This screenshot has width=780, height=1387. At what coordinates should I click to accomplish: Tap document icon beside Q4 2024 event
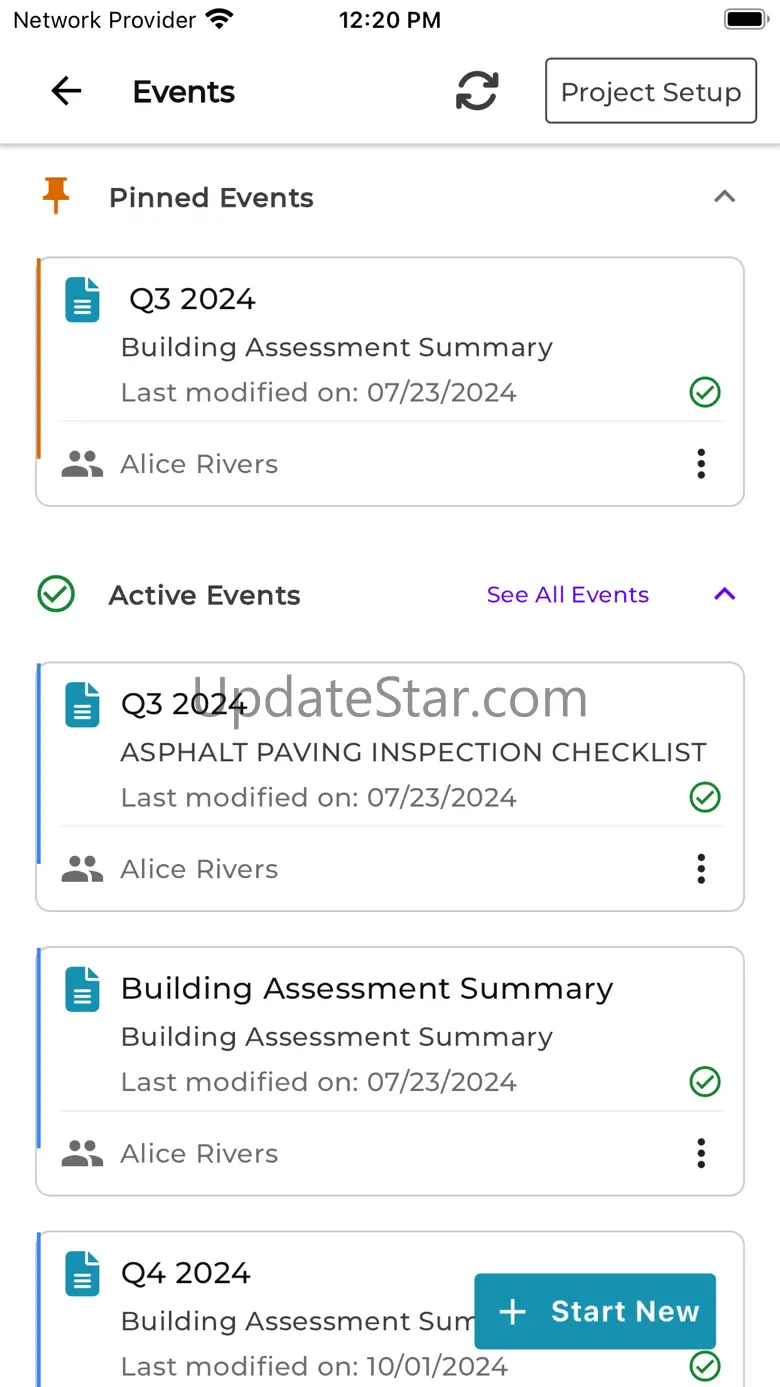tap(83, 1273)
